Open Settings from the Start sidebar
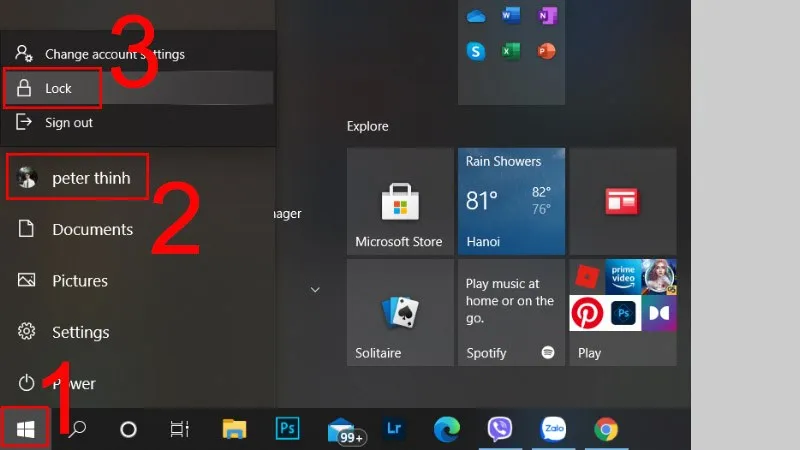The width and height of the screenshot is (800, 450). tap(80, 332)
